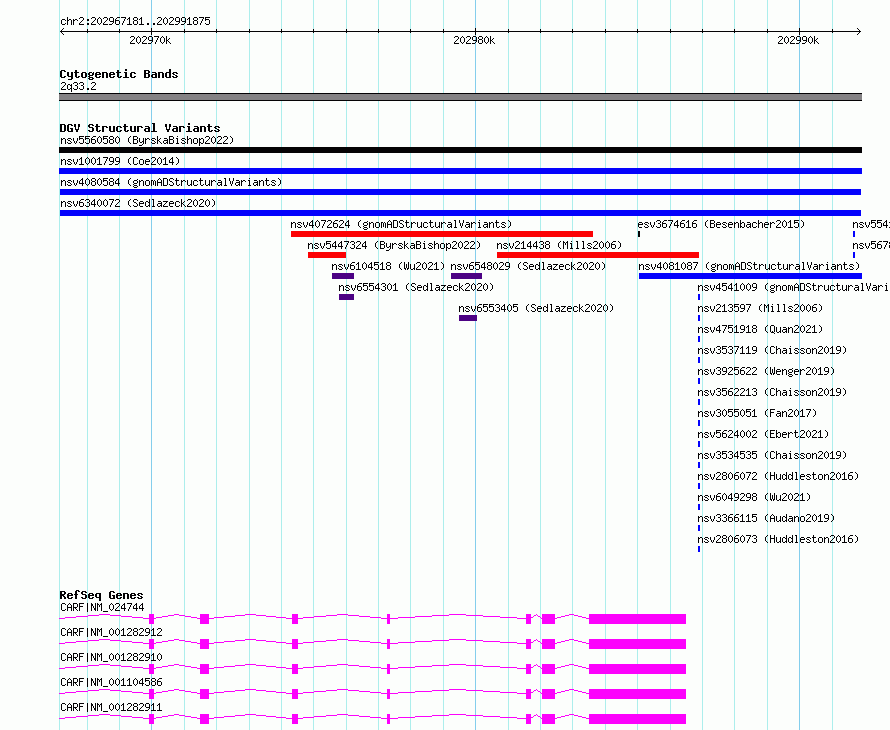This screenshot has height=730, width=890.
Task: Click the nsv5447324 (ByrskaBishop2022) label
Action: [x=394, y=245]
